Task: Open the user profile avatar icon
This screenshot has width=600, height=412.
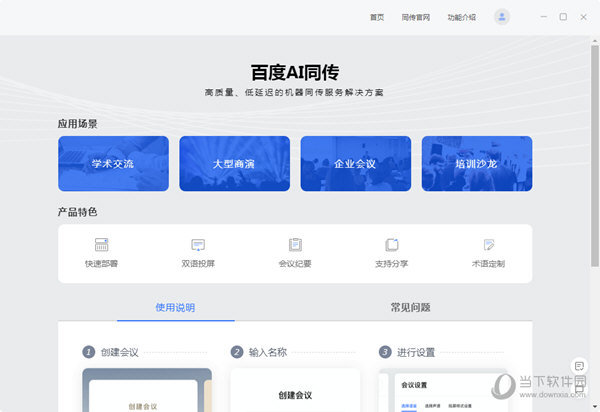Action: [x=502, y=17]
